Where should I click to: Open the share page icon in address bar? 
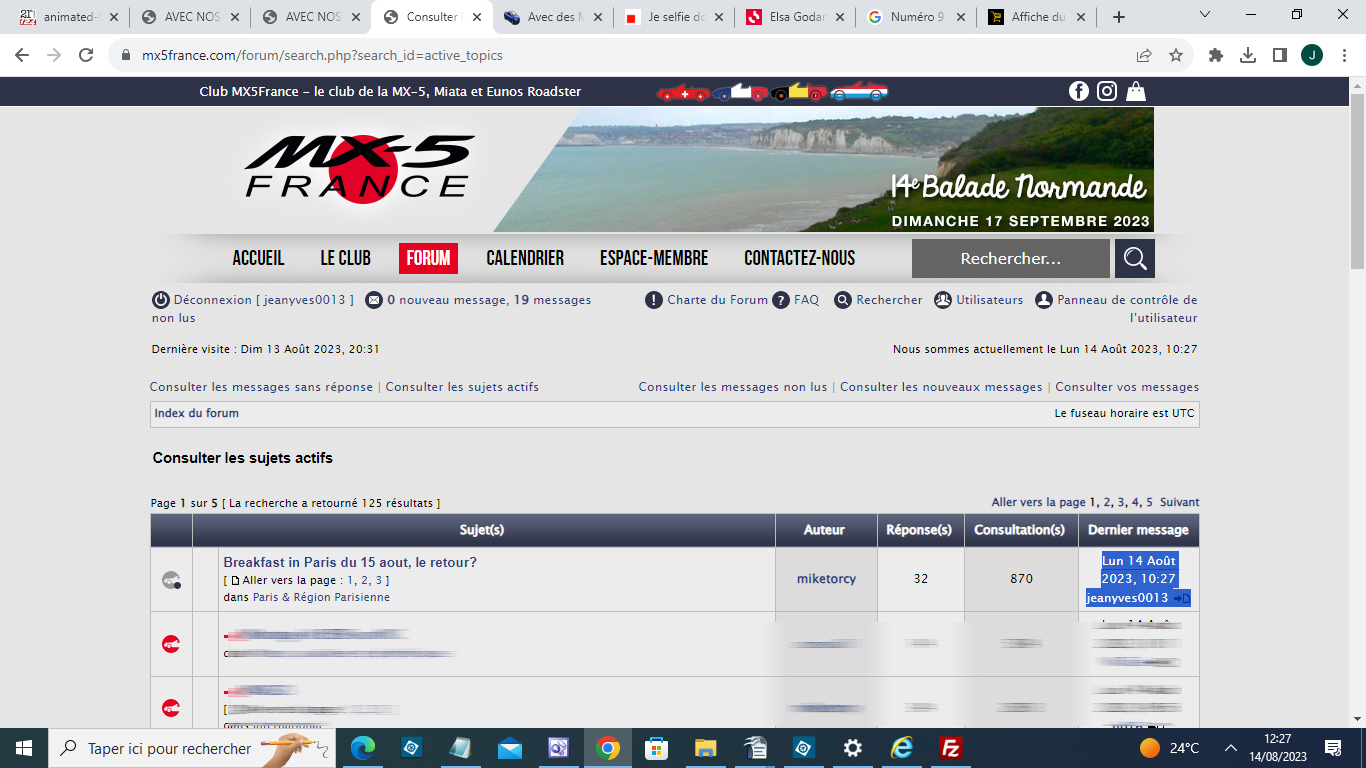[1144, 56]
